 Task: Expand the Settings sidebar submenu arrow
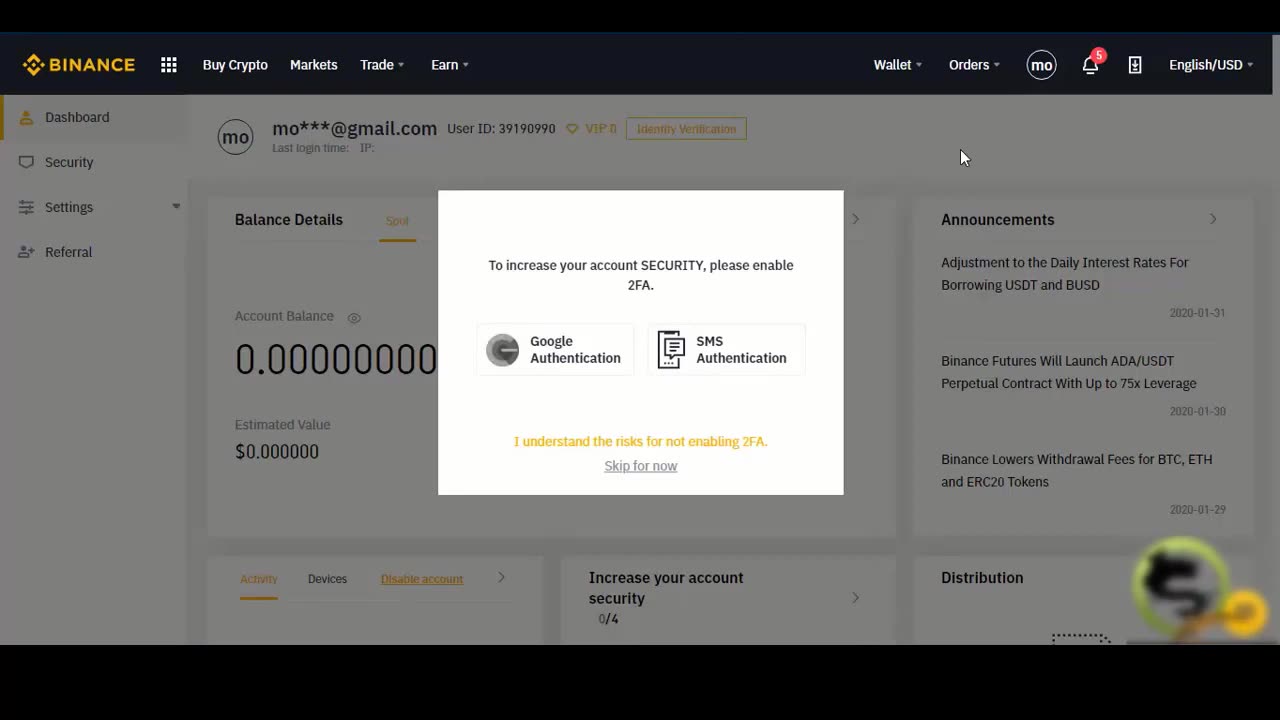176,207
